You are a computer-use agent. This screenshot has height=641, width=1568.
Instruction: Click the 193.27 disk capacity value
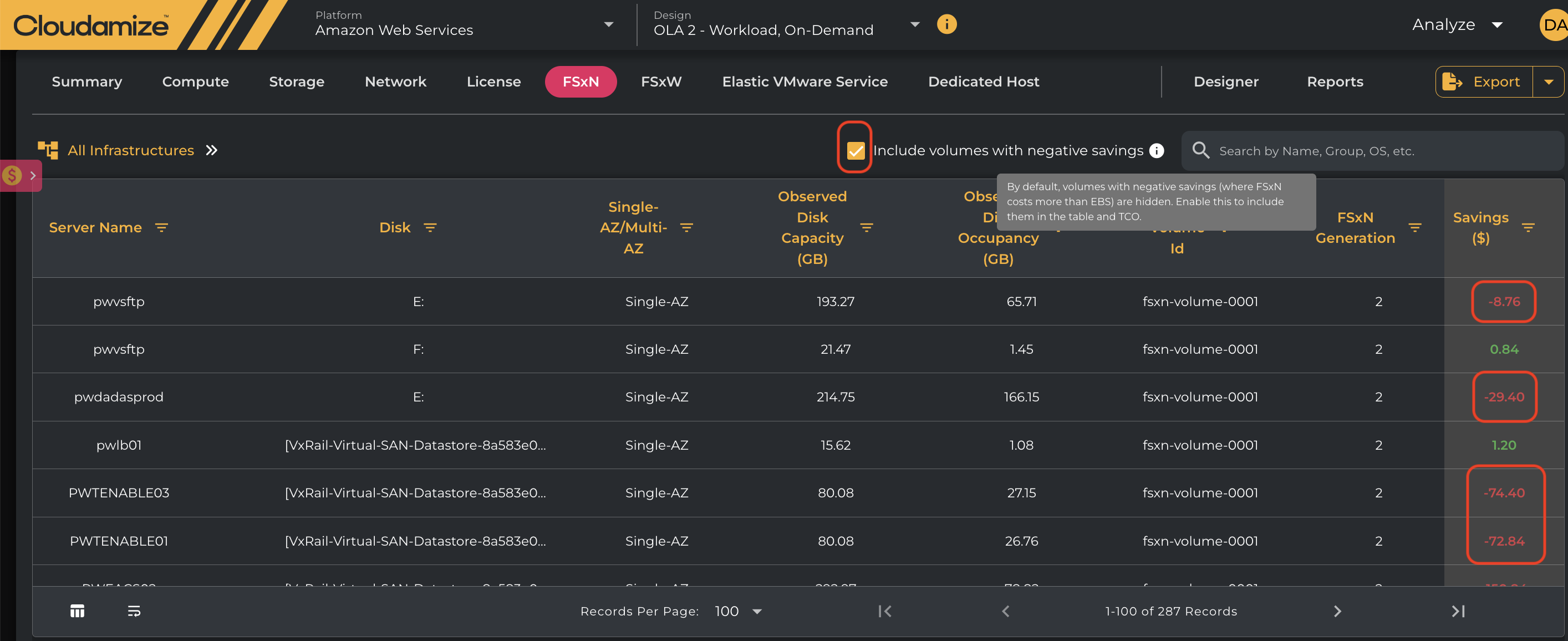click(x=836, y=301)
